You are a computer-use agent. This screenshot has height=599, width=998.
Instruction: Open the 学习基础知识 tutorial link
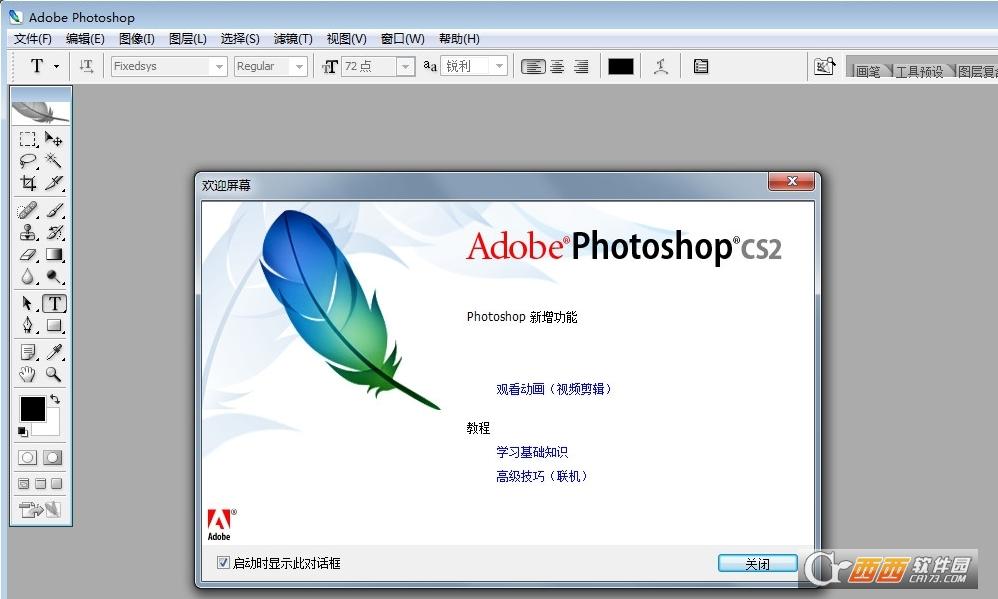point(532,452)
